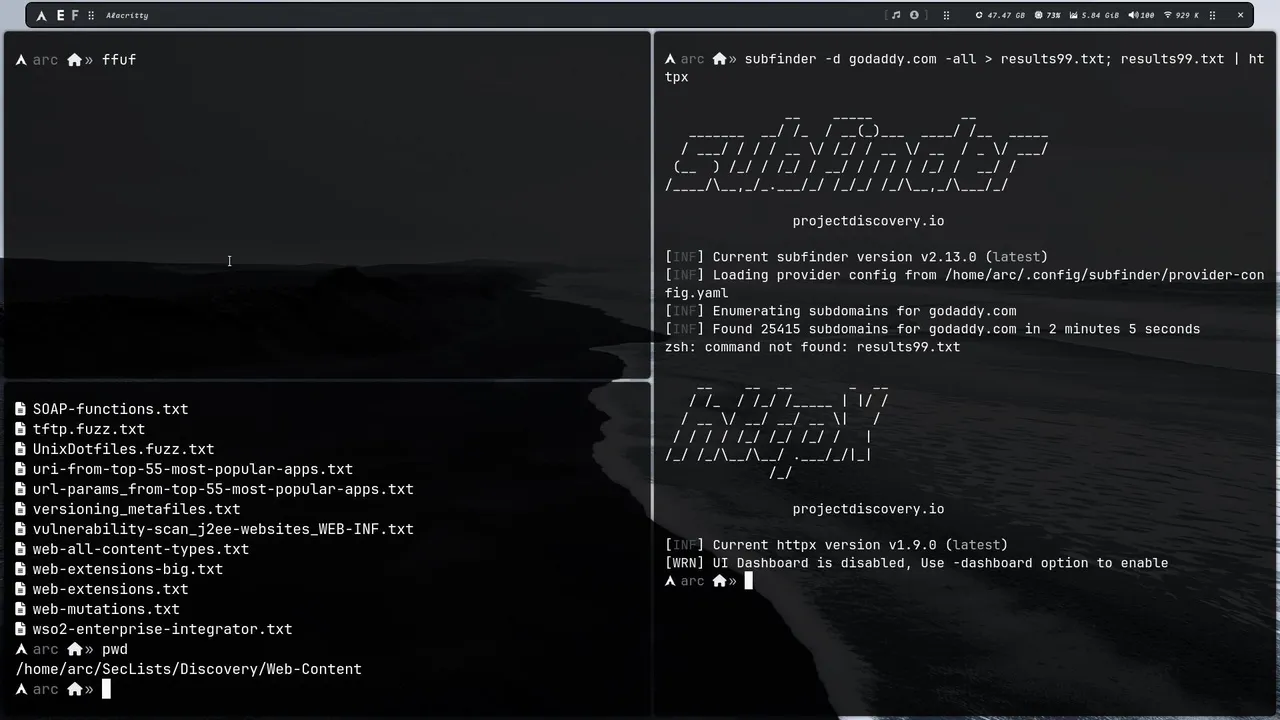Click the pwd command text
Viewport: 1280px width, 720px height.
pos(115,649)
